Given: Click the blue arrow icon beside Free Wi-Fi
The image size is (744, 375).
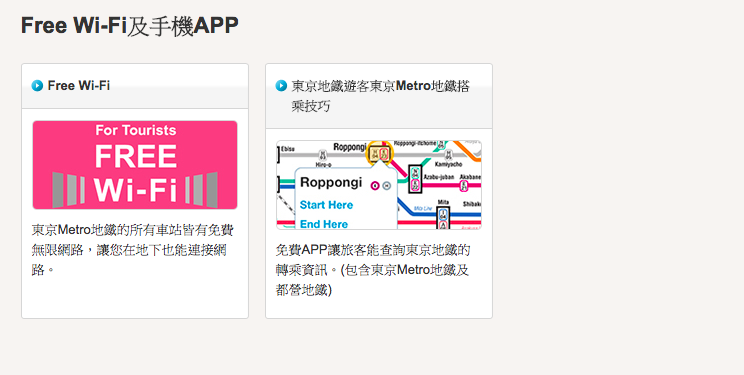Looking at the screenshot, I should tap(37, 86).
